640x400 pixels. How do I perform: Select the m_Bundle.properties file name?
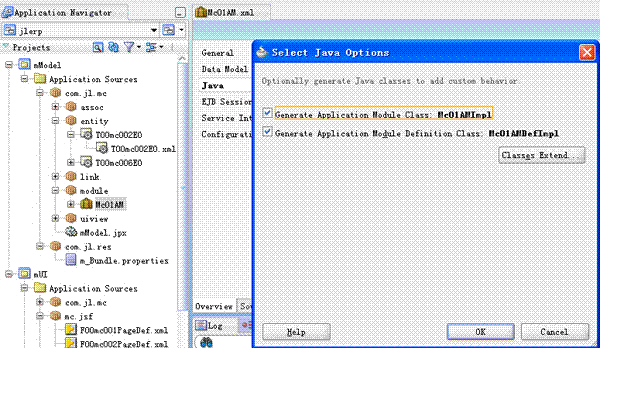pyautogui.click(x=124, y=260)
